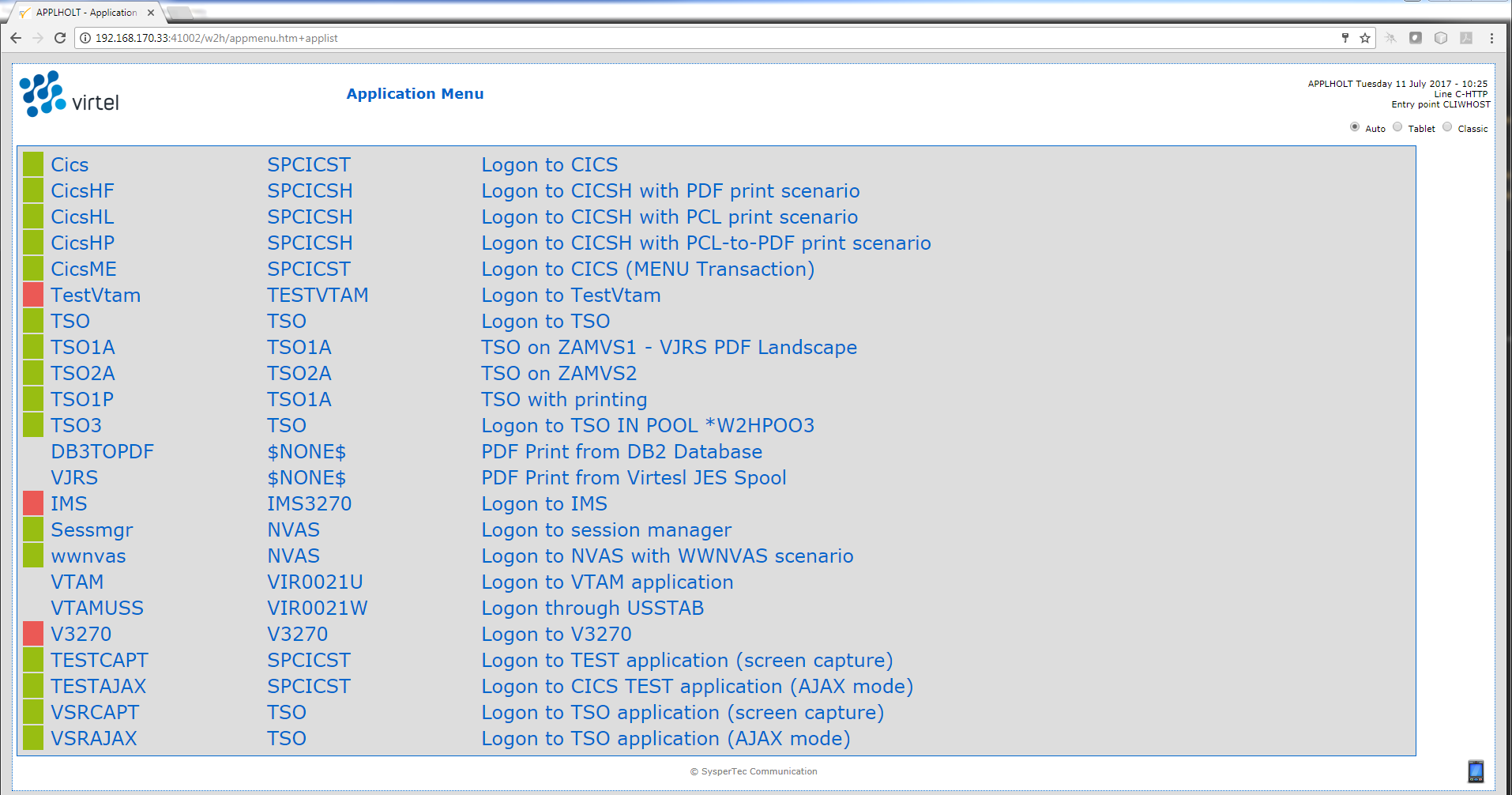Click 'Logon to CICS (MENU Transaction)' description
1512x795 pixels.
coord(648,269)
